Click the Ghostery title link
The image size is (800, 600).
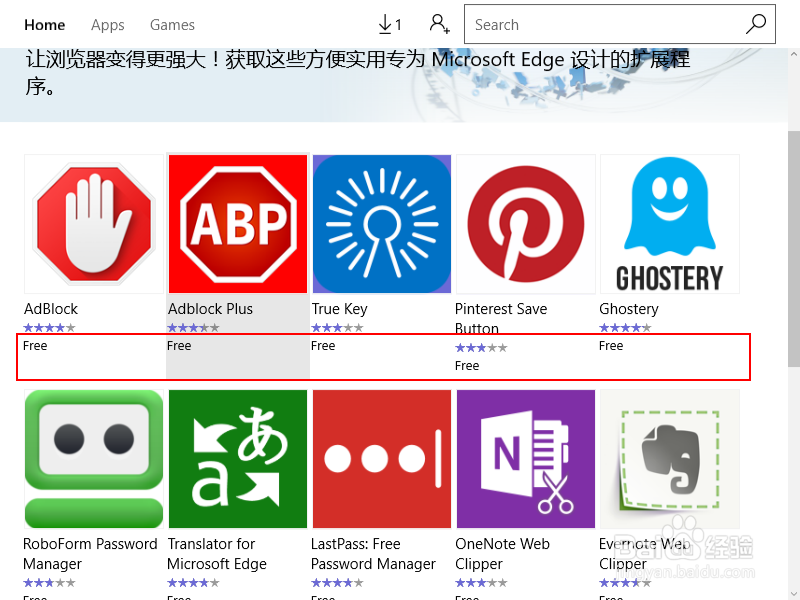point(629,309)
